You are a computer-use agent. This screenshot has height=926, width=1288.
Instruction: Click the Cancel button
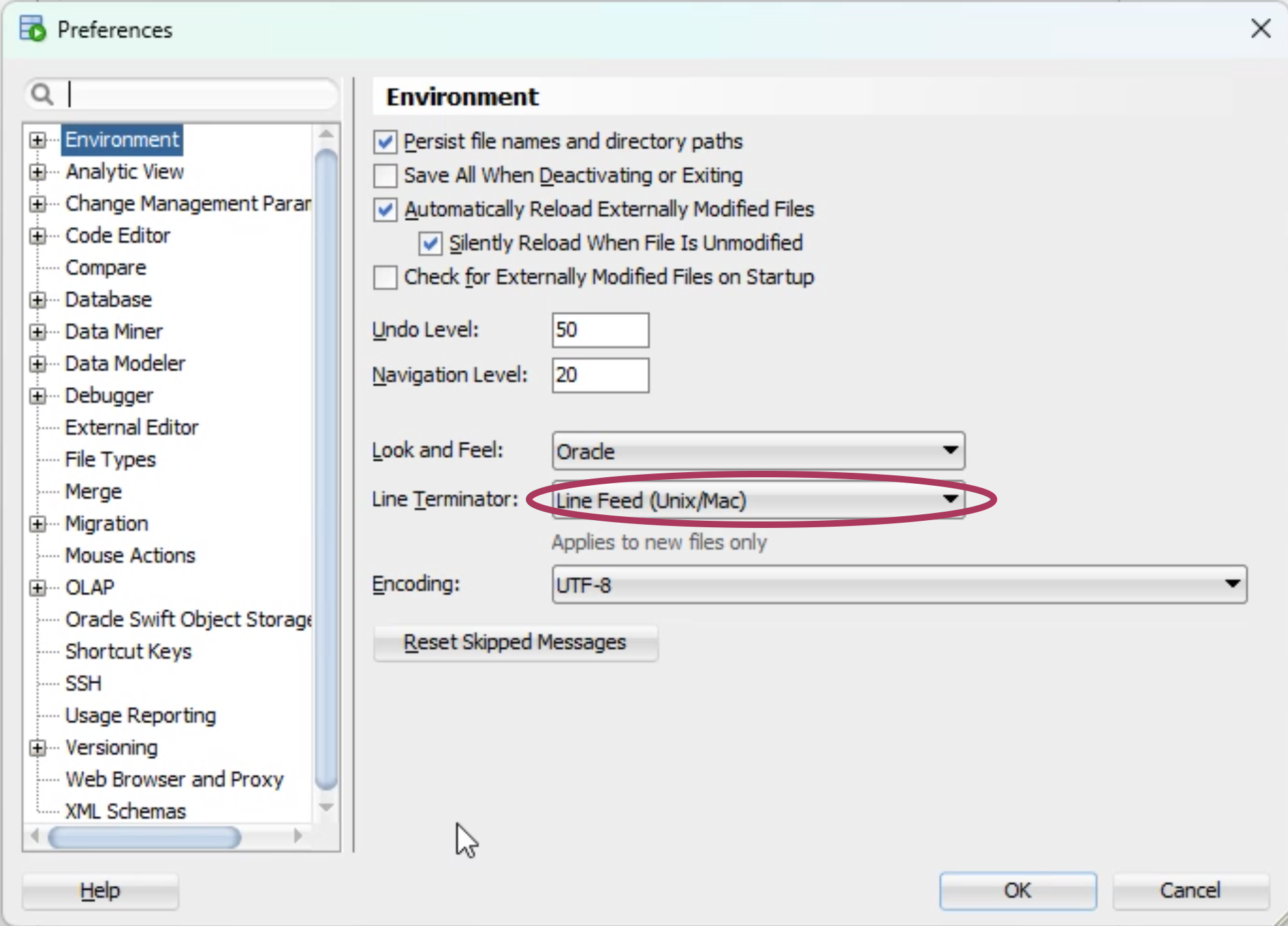coord(1191,890)
